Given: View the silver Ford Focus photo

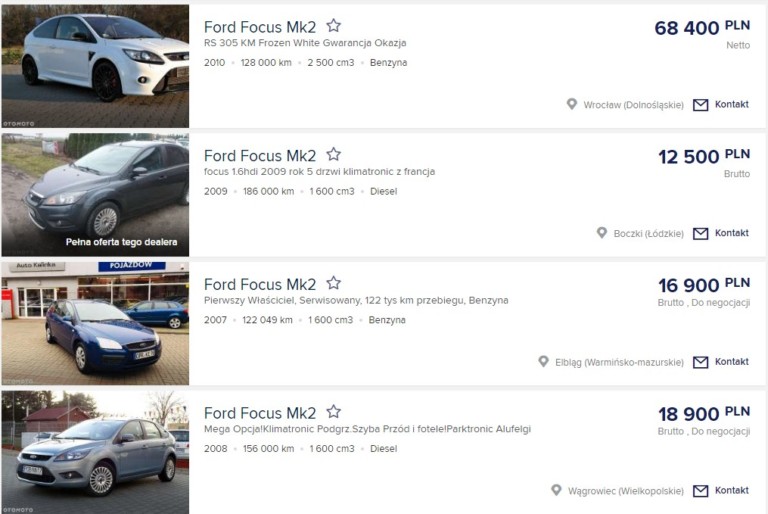Looking at the screenshot, I should [x=95, y=452].
